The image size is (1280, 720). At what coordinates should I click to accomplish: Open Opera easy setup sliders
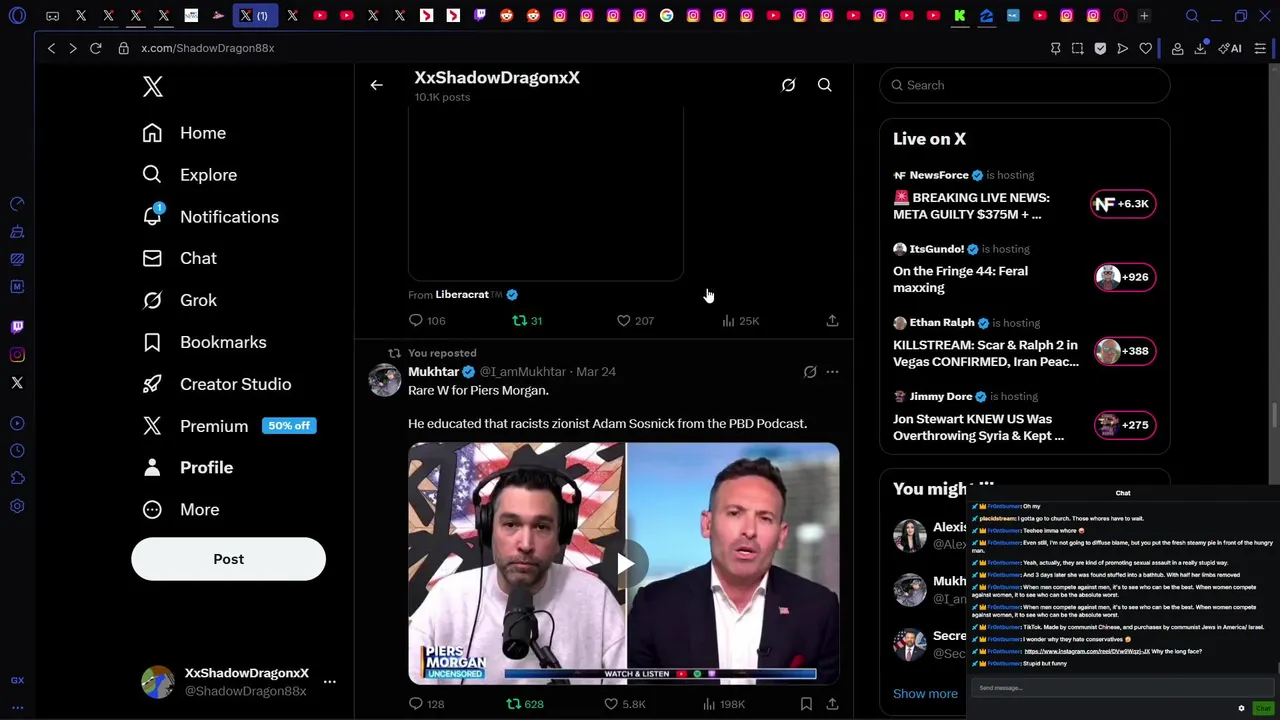point(1260,48)
